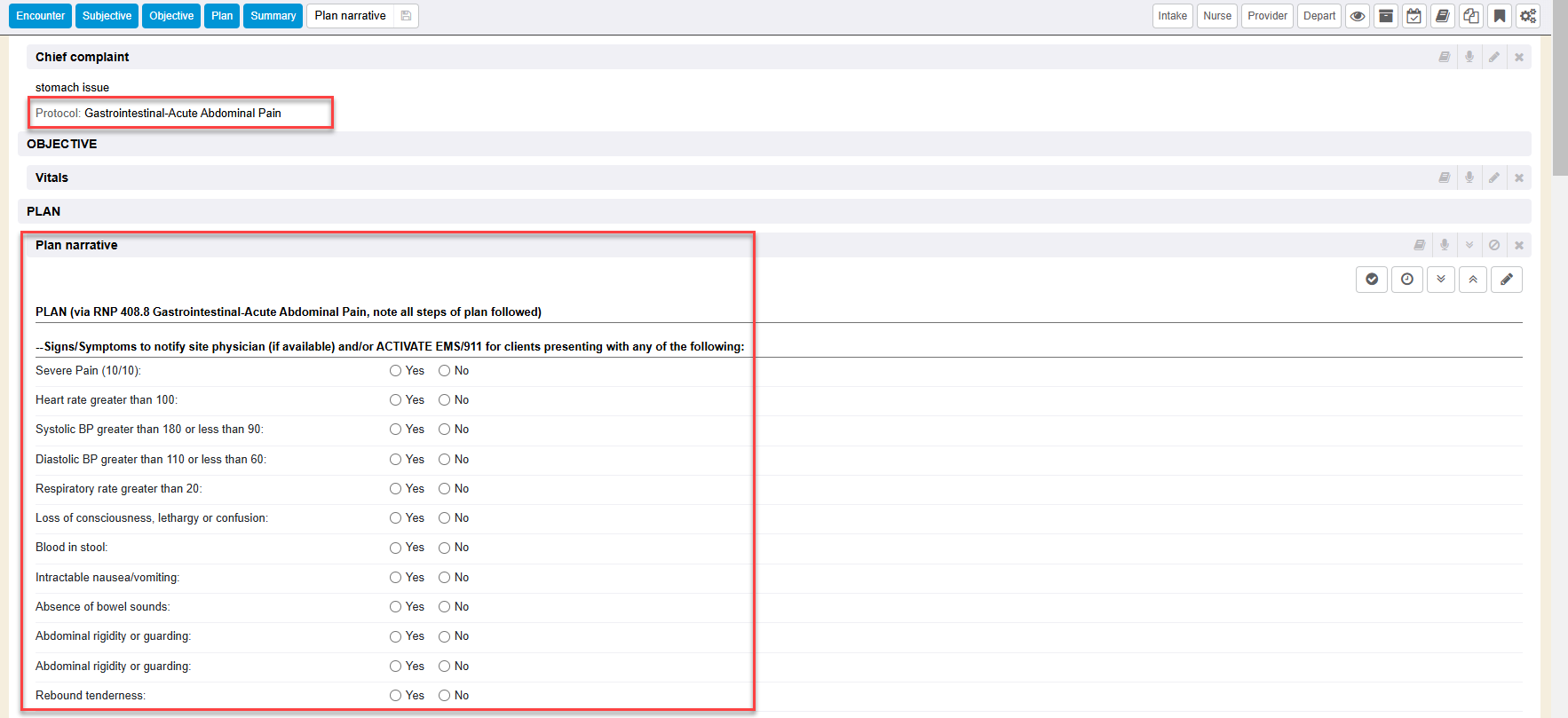Click the eye preview icon in top toolbar

click(1357, 16)
